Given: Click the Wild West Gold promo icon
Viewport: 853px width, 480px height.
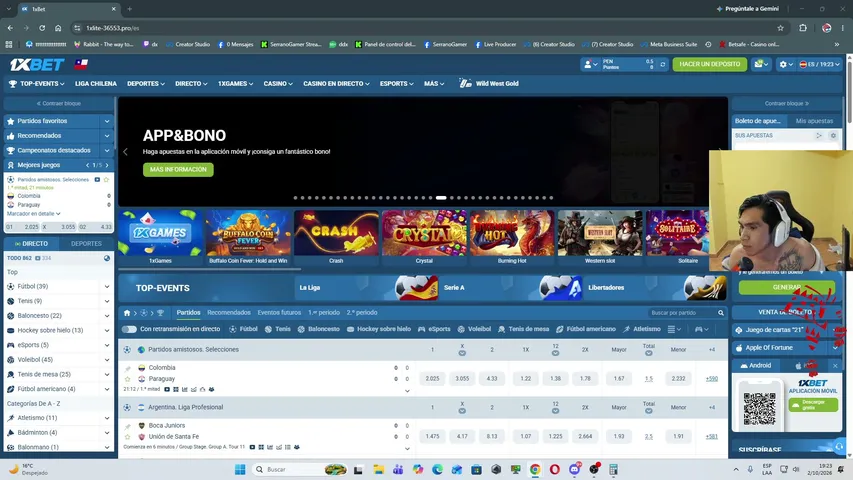Looking at the screenshot, I should coord(465,84).
